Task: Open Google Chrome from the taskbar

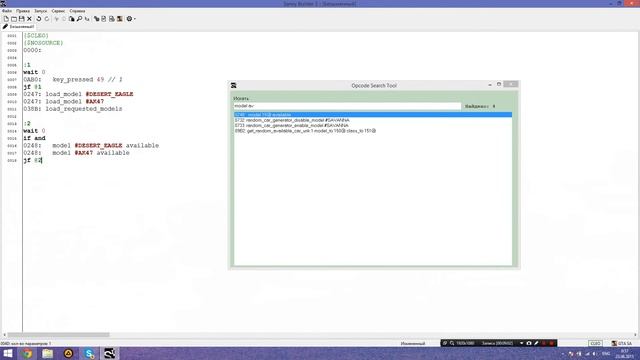Action: 27,353
